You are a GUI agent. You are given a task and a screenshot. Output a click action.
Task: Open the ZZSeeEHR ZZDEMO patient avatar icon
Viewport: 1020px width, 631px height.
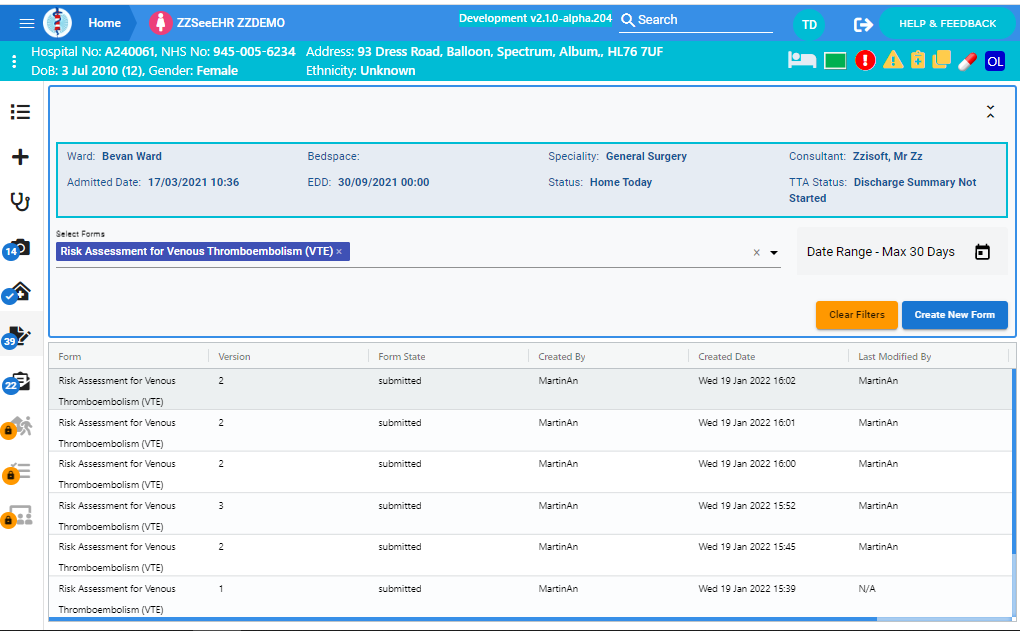(x=160, y=23)
